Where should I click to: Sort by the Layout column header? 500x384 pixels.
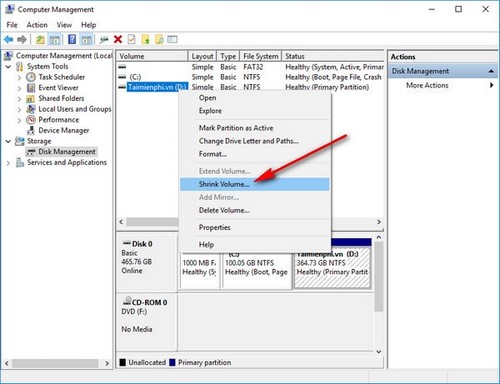click(x=202, y=56)
